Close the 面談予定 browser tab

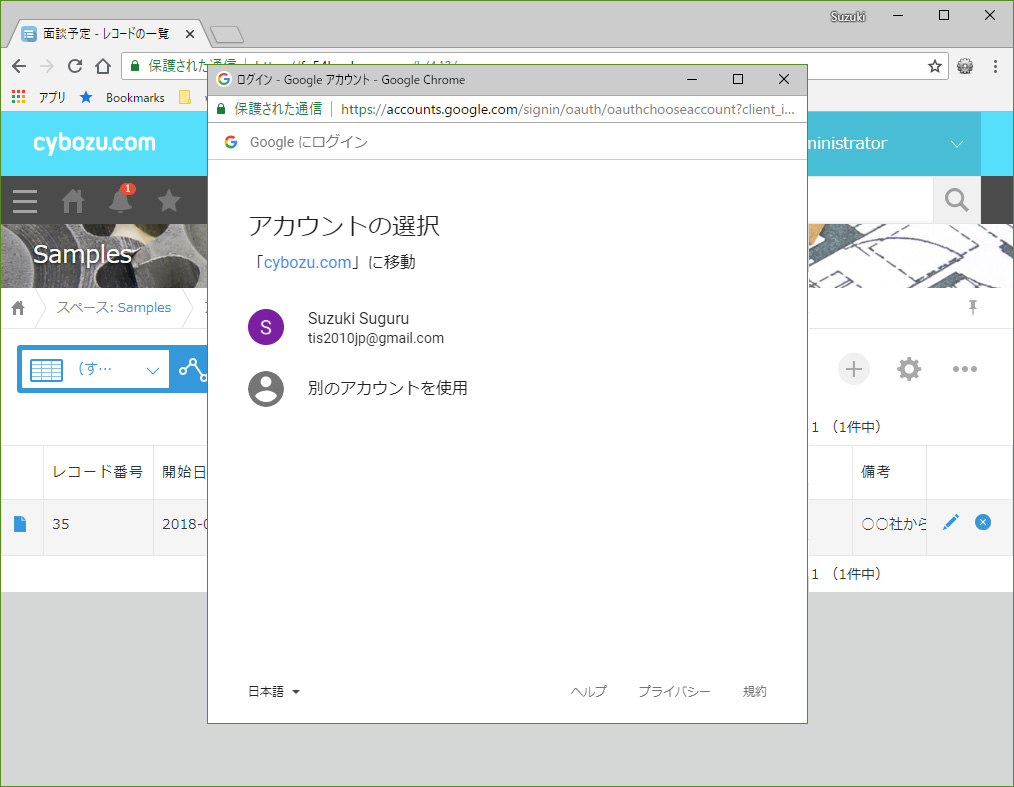tap(189, 34)
